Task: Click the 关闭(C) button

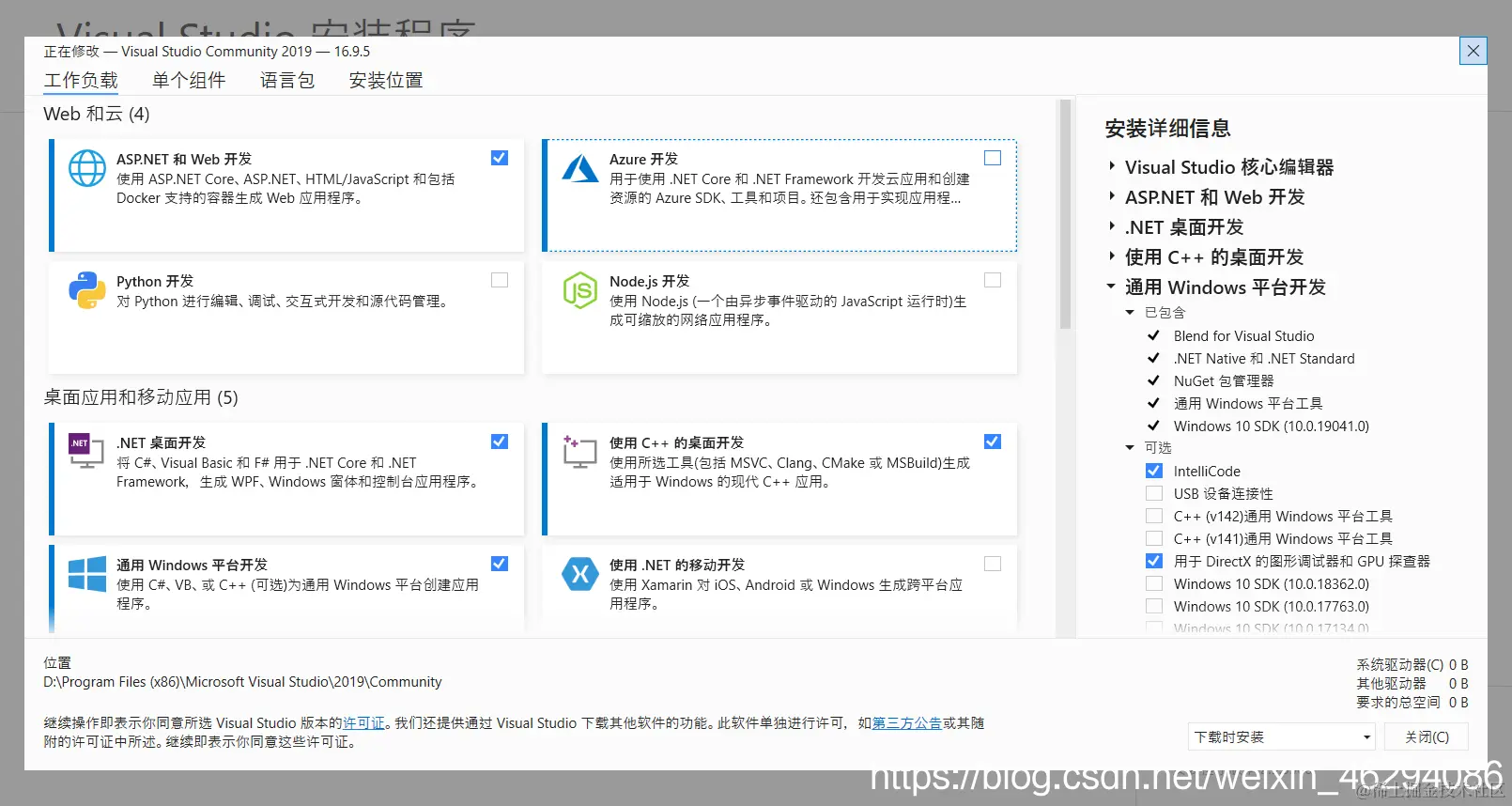Action: [1427, 736]
